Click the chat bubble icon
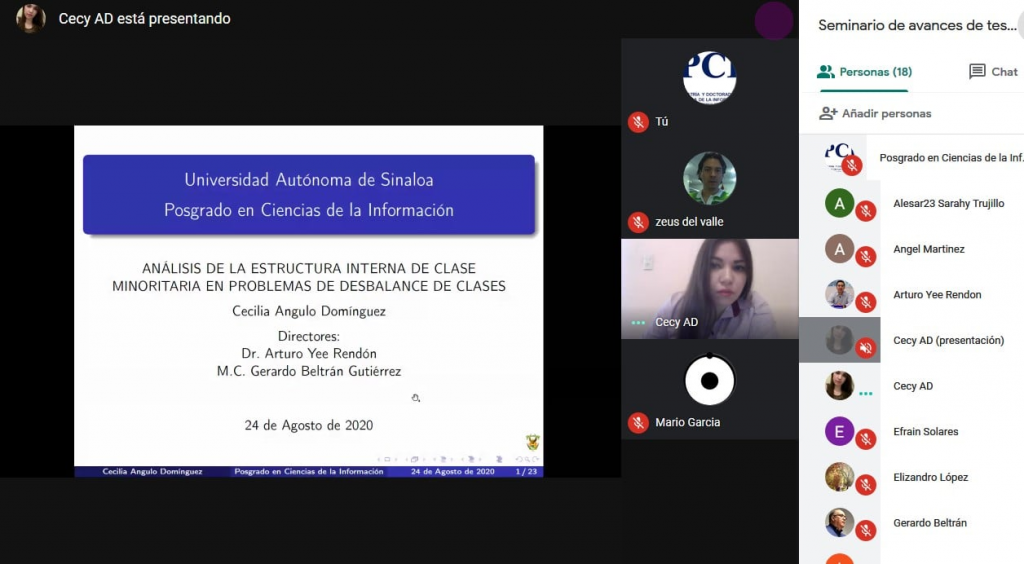 click(977, 72)
